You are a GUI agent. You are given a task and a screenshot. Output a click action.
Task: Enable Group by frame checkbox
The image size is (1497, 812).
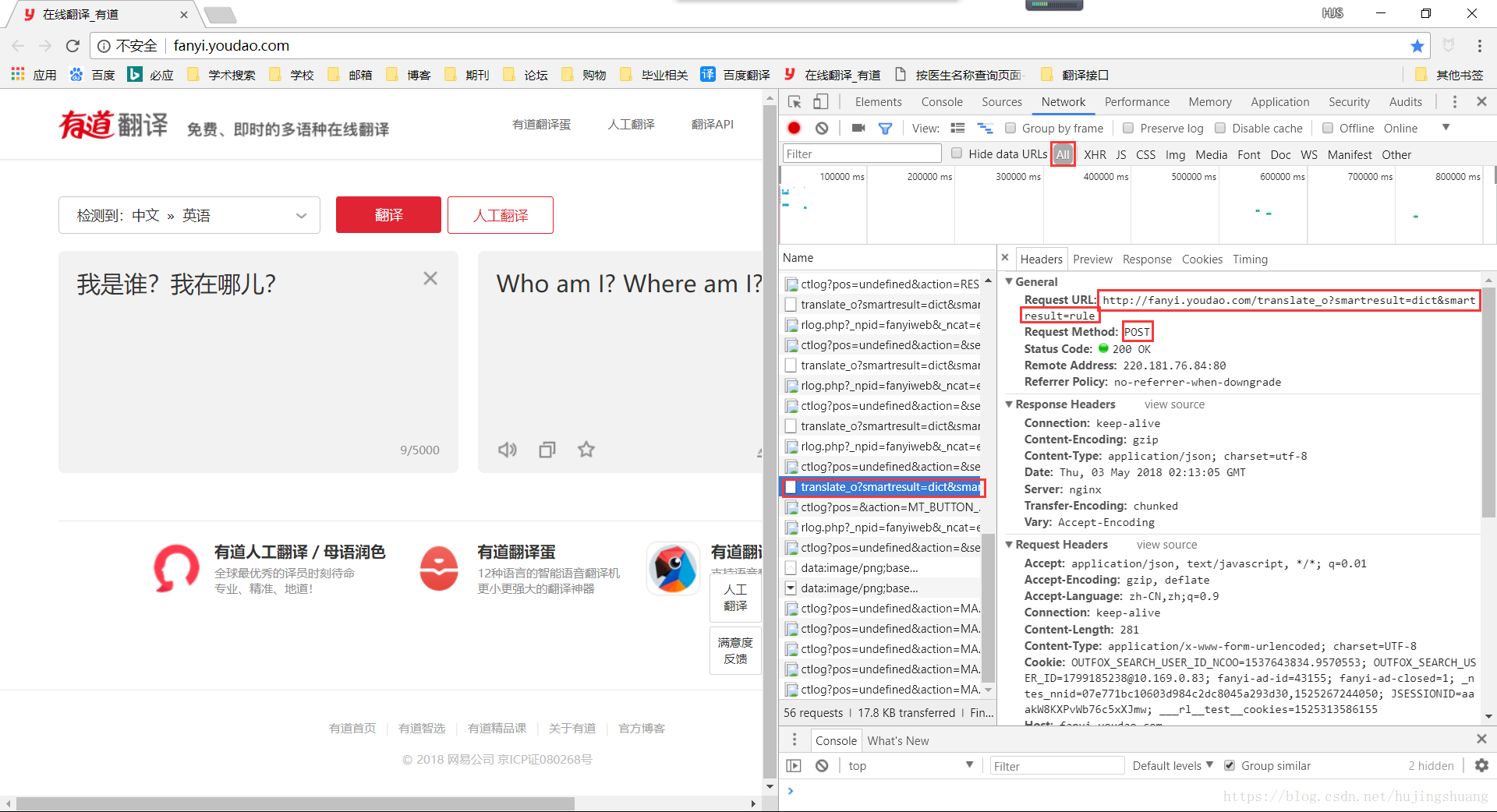[x=1010, y=128]
